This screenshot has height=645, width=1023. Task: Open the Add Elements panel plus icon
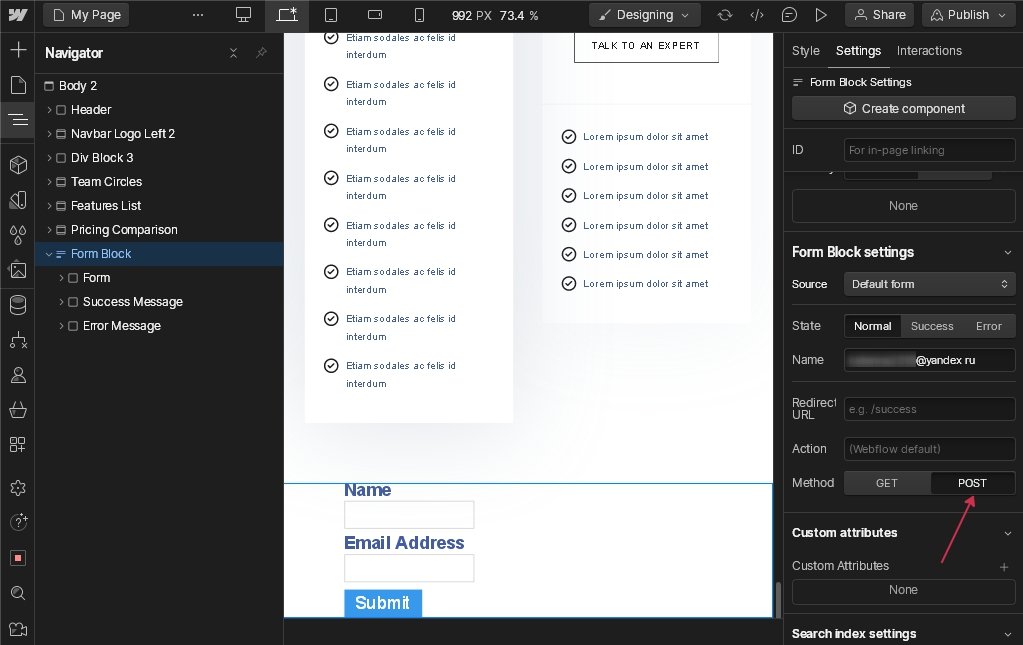click(x=17, y=50)
